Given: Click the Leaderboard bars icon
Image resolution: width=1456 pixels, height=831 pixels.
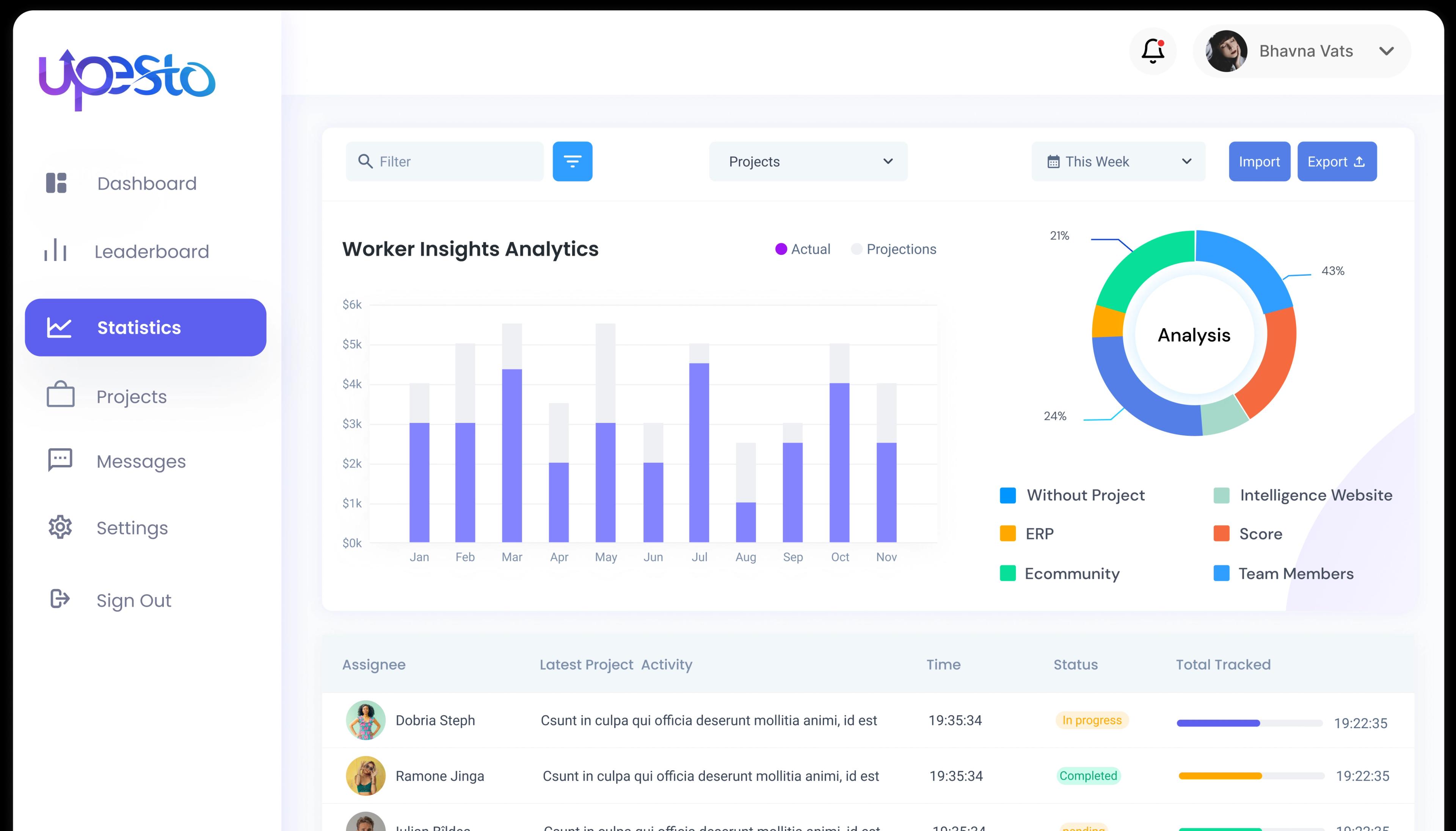Looking at the screenshot, I should pos(55,250).
